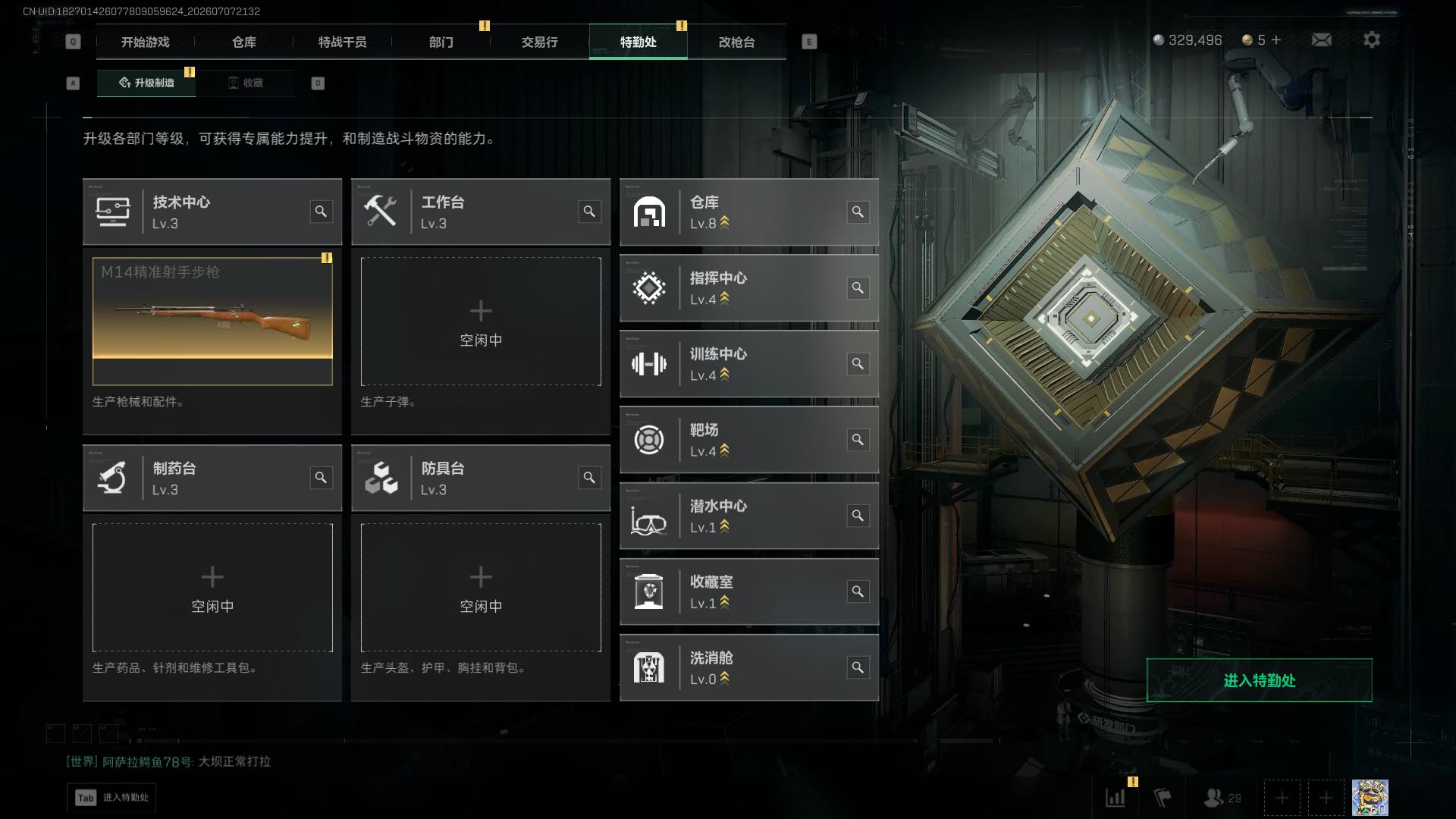Click the magnifier icon for 防具台

tap(589, 478)
